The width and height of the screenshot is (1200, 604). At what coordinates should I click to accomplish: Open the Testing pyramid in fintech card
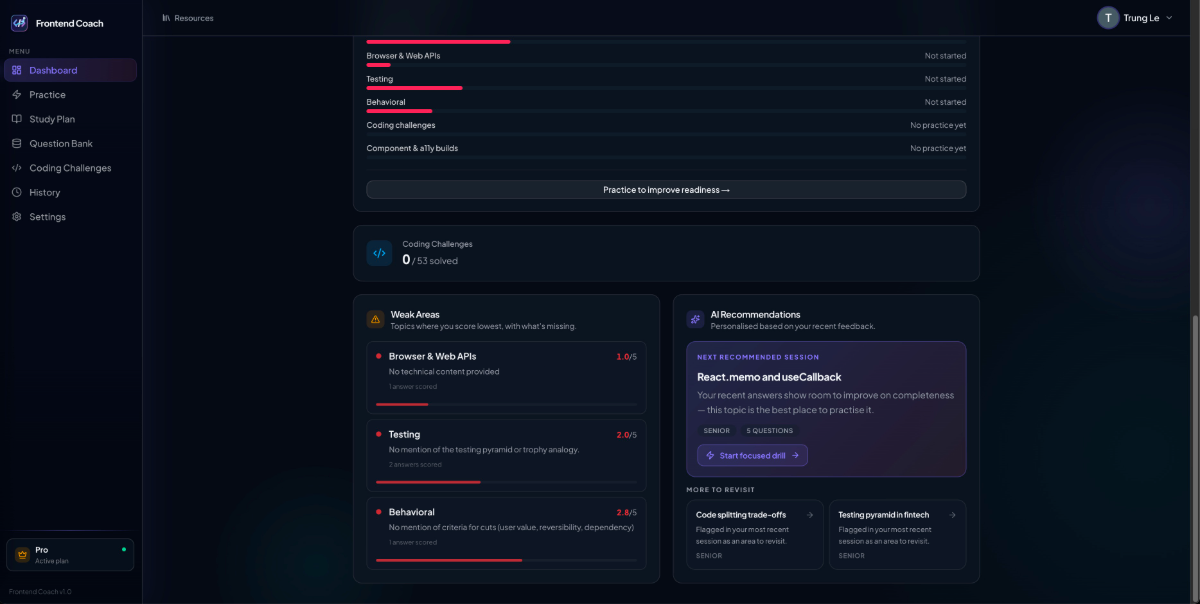coord(898,534)
